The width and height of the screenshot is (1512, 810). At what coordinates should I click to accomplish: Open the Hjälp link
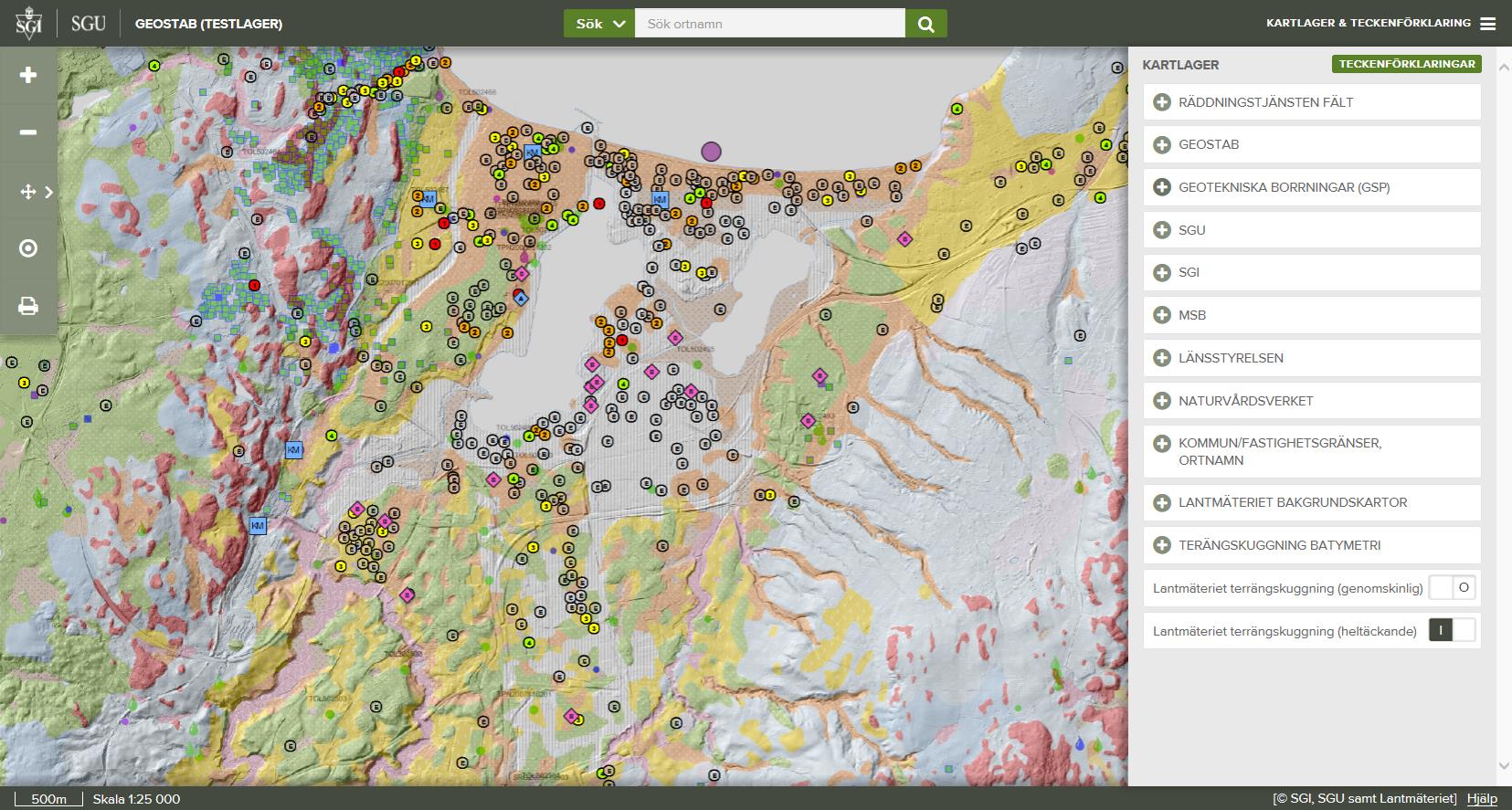(x=1482, y=799)
